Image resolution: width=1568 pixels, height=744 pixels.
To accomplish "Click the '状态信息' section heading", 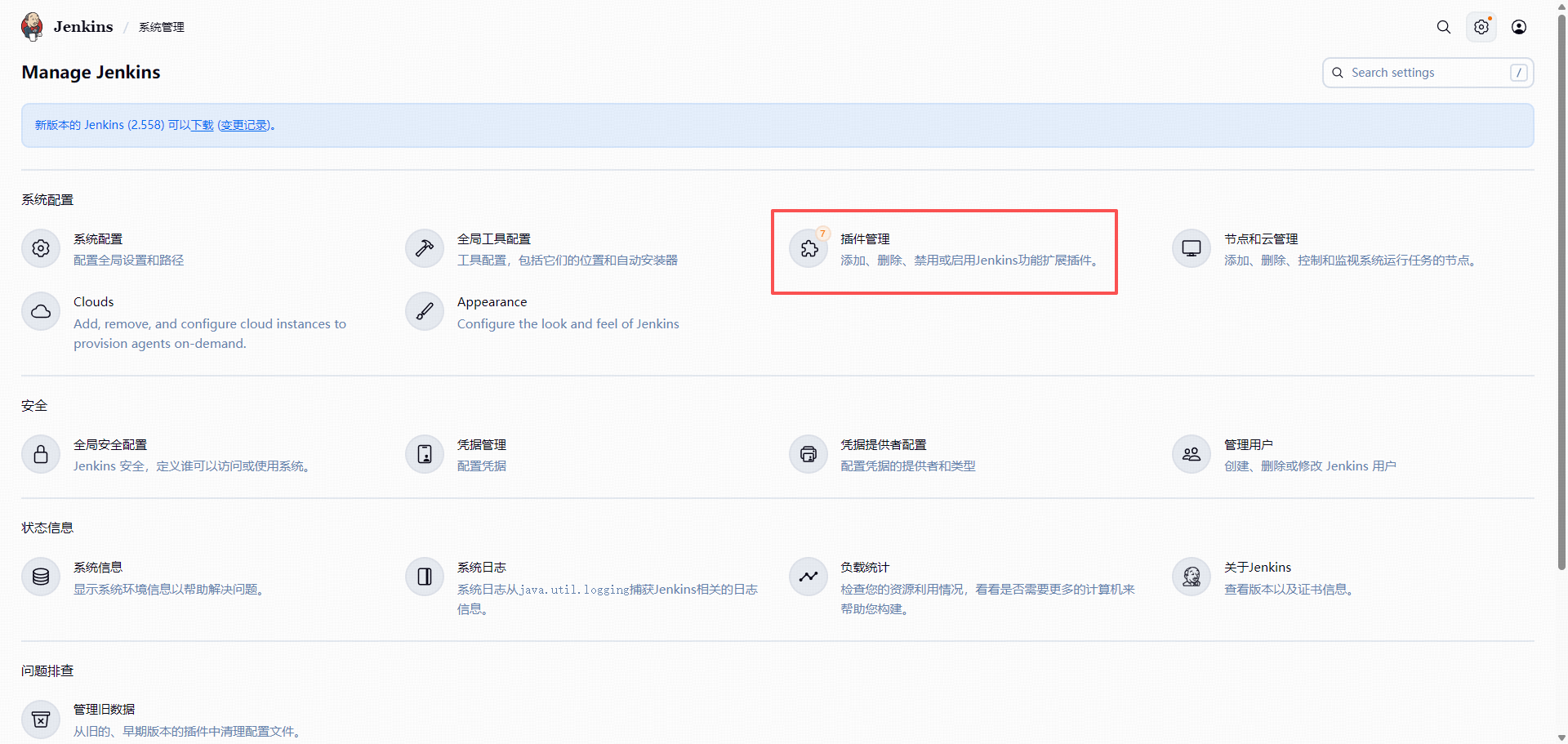I will click(47, 528).
